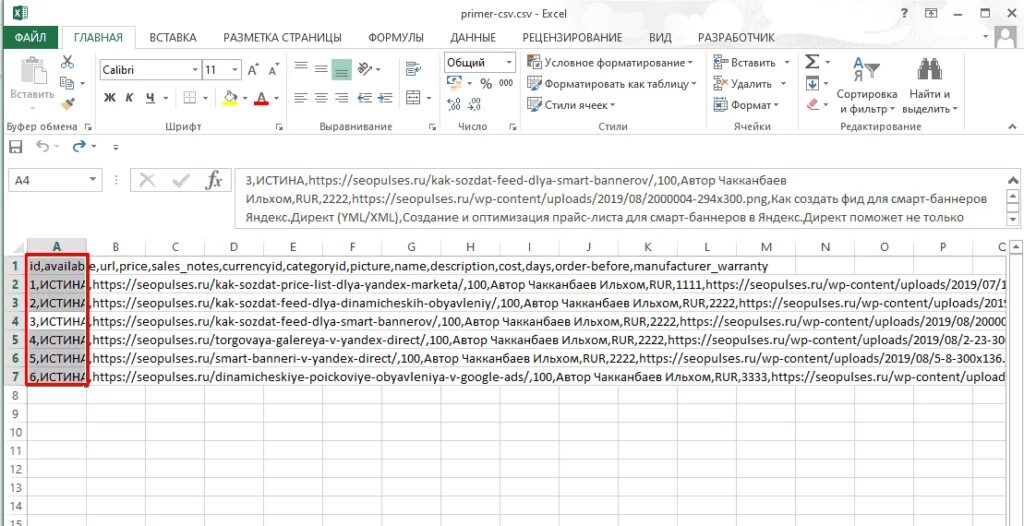
Task: Switch to the ВСТАВКА ribbon tab
Action: coord(172,37)
